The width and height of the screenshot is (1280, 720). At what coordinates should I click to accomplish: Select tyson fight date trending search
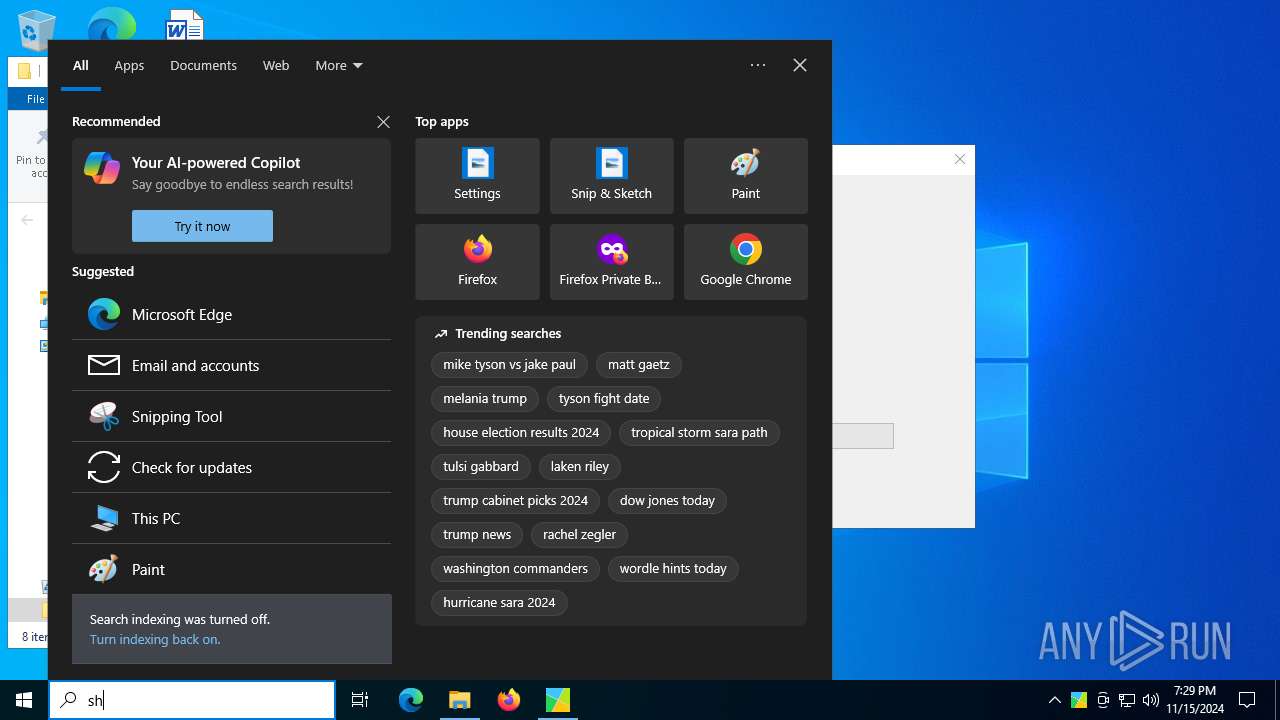click(x=604, y=399)
